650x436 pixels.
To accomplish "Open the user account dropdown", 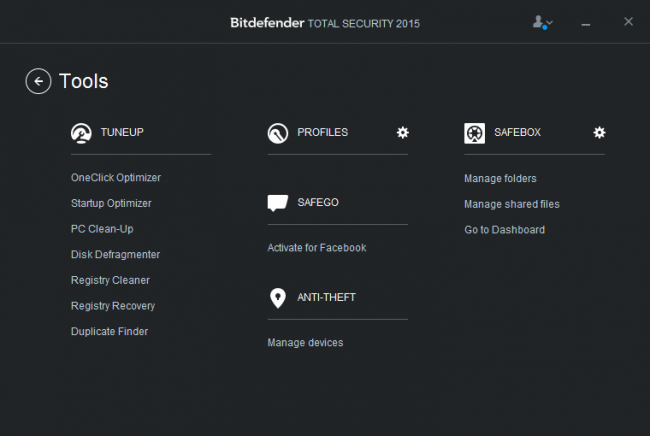I will tap(543, 21).
